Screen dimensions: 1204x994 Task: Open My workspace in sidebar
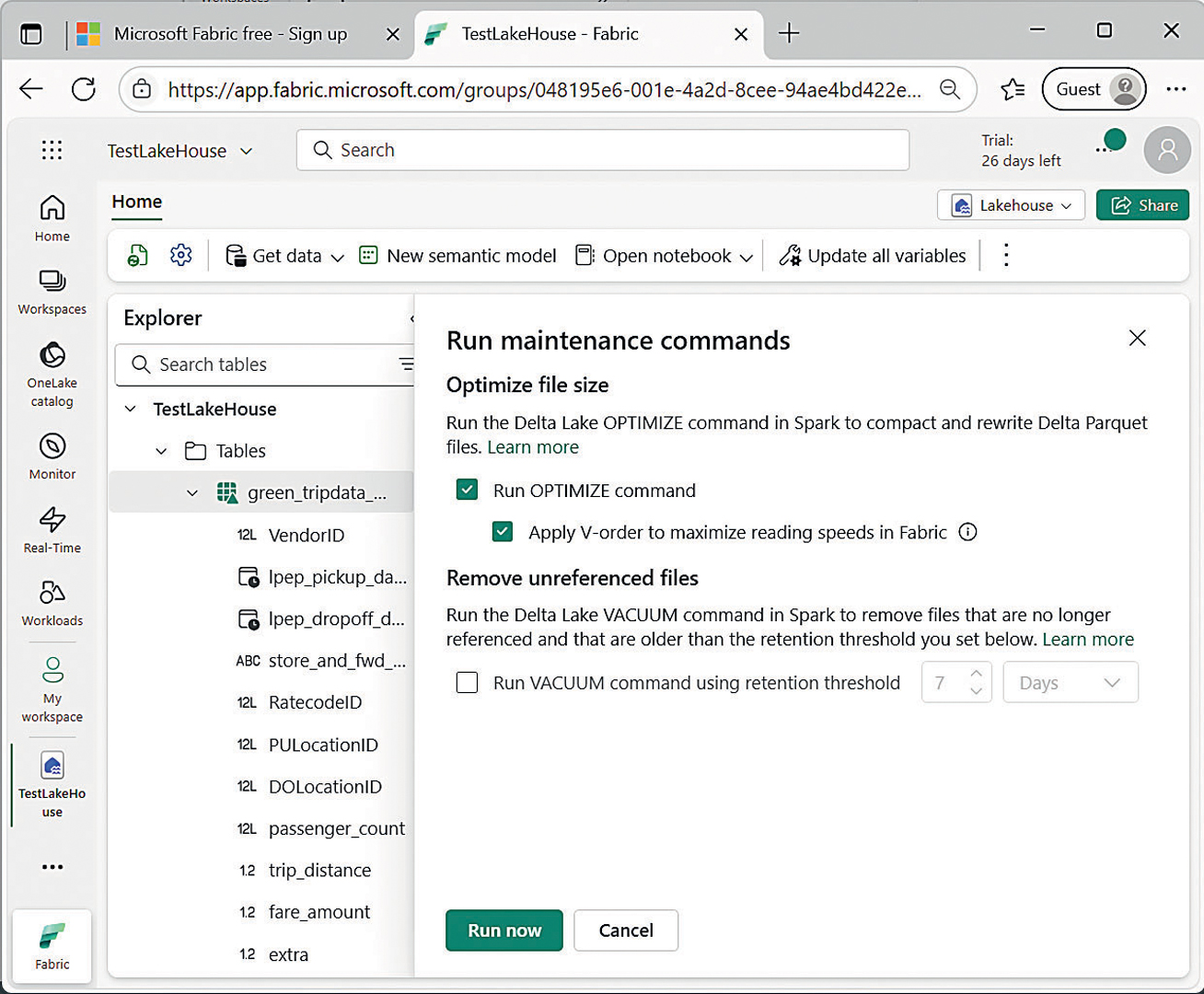(x=52, y=689)
